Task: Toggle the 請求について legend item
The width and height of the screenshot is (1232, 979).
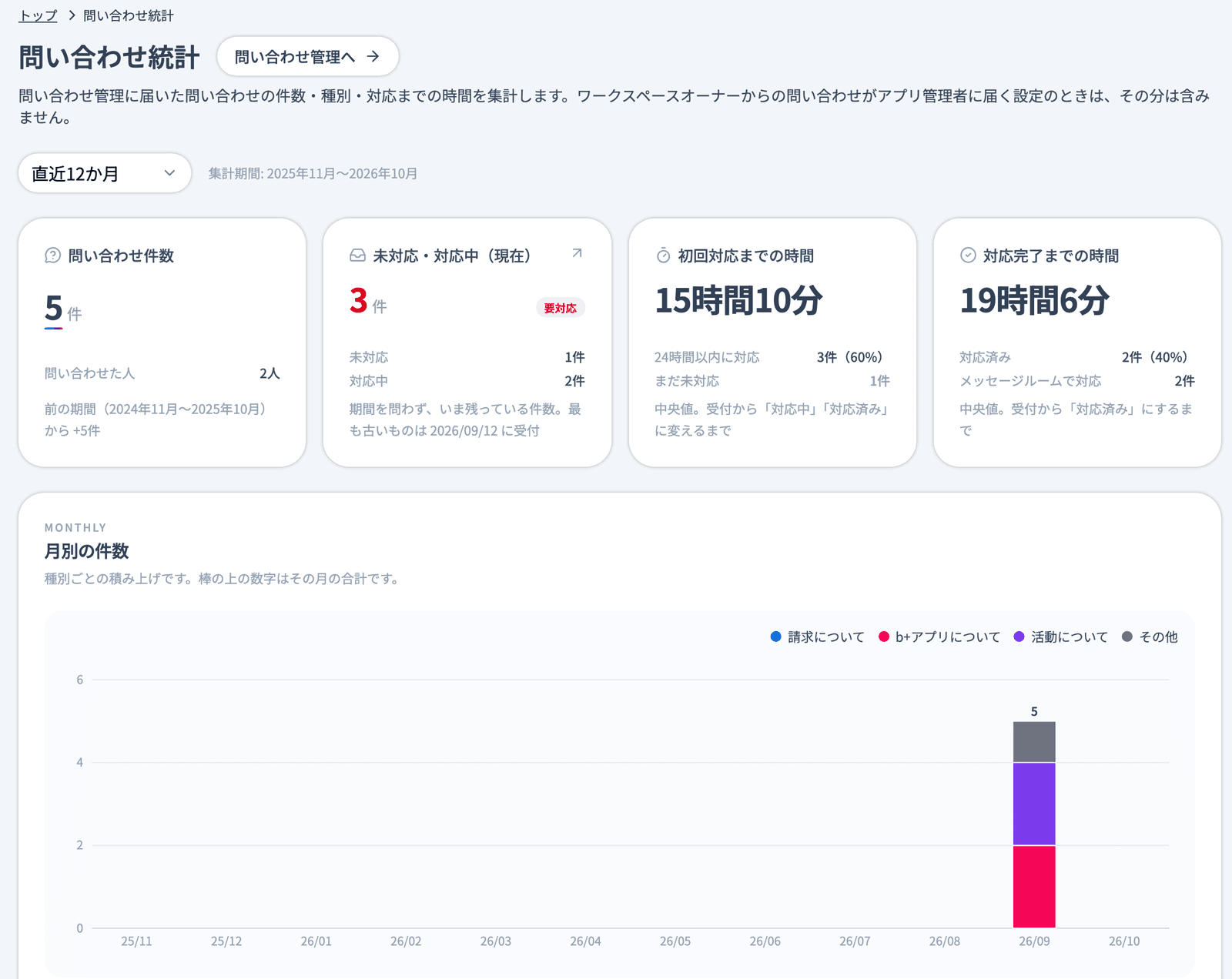Action: tap(817, 637)
